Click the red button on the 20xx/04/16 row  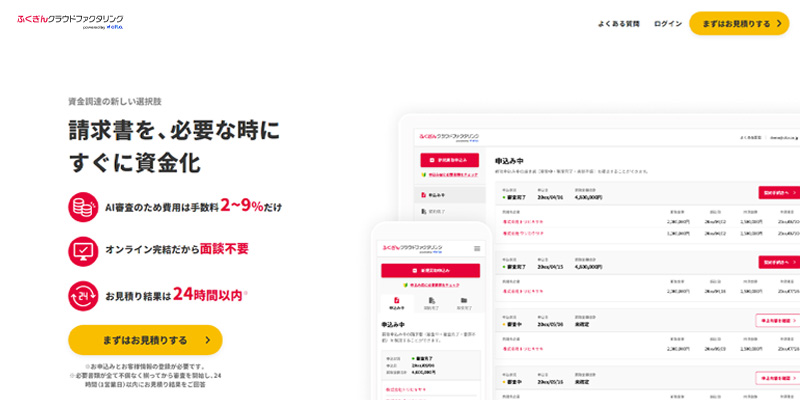[780, 192]
